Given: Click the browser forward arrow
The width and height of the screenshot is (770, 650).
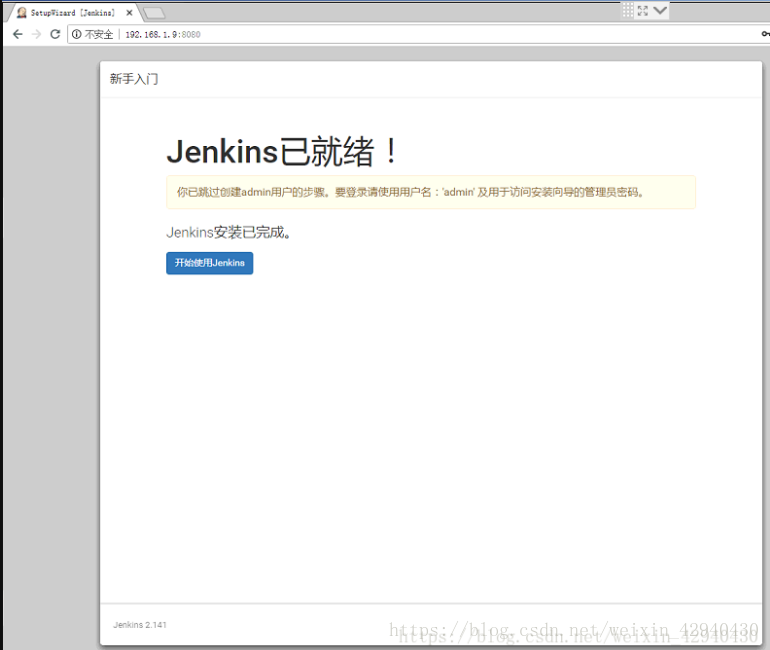Looking at the screenshot, I should (x=36, y=34).
